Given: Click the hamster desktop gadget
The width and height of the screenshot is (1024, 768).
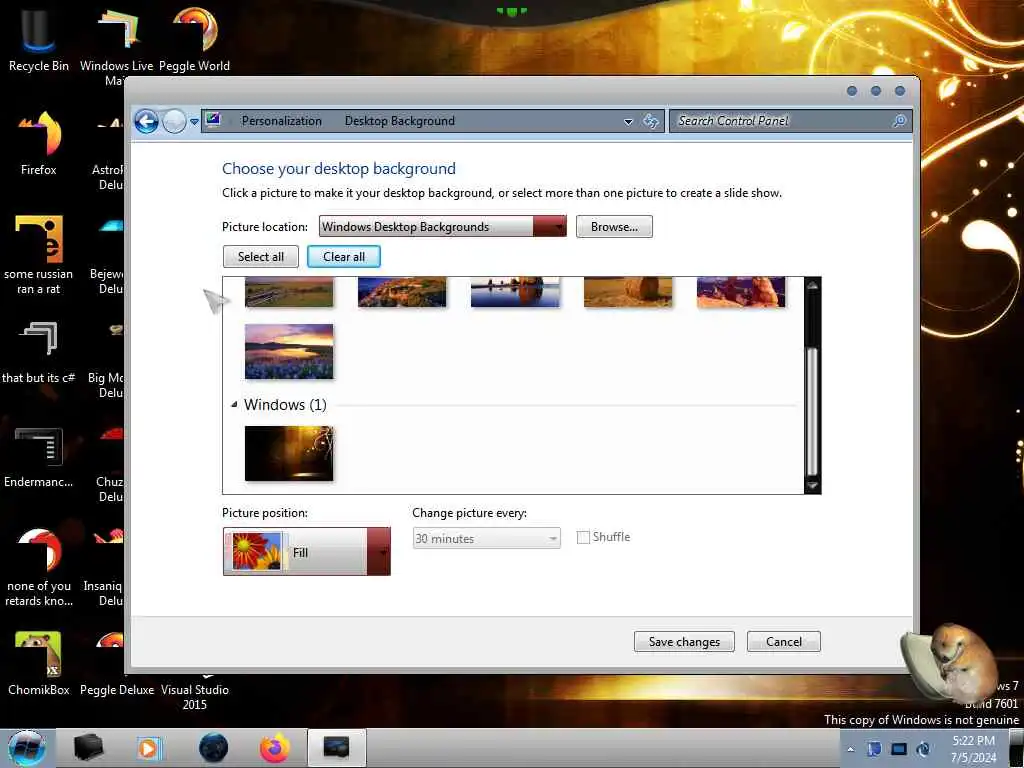Looking at the screenshot, I should [950, 665].
